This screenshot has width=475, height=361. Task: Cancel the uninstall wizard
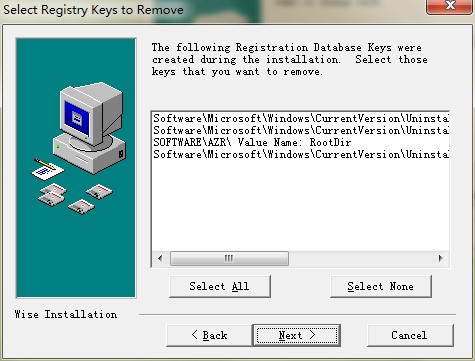(410, 335)
